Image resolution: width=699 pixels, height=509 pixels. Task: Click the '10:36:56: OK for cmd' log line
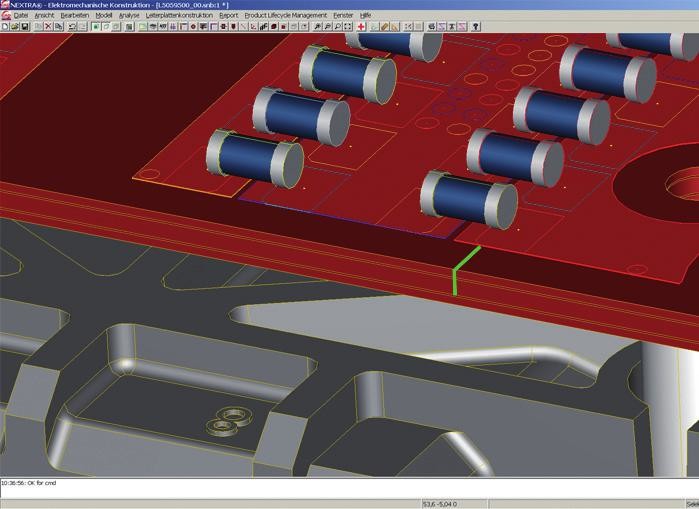[29, 483]
